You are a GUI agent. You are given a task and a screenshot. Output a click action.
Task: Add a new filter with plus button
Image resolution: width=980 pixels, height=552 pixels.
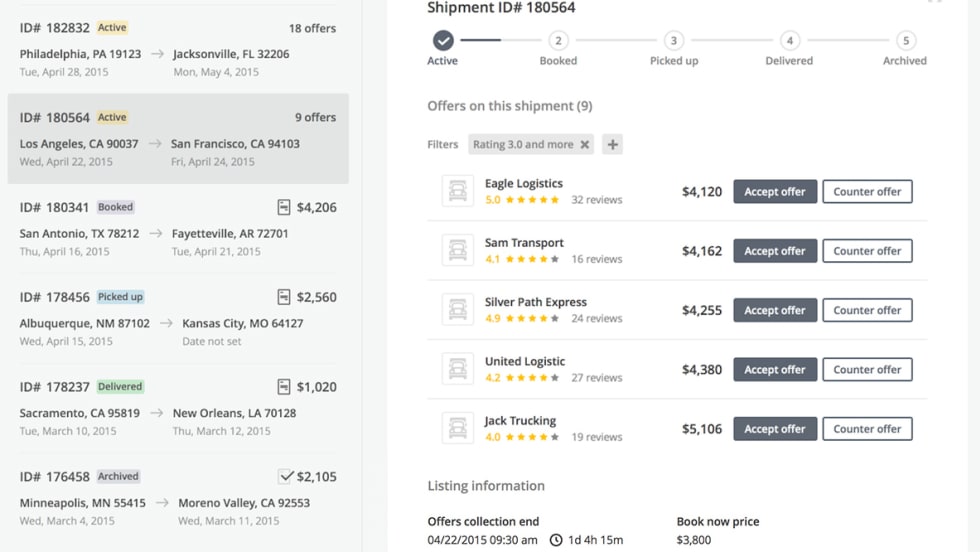point(613,145)
